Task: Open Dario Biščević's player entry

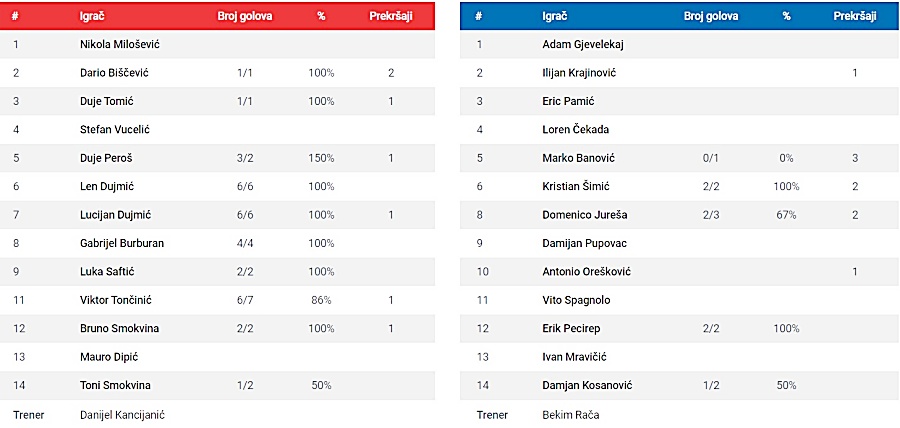Action: tap(114, 73)
